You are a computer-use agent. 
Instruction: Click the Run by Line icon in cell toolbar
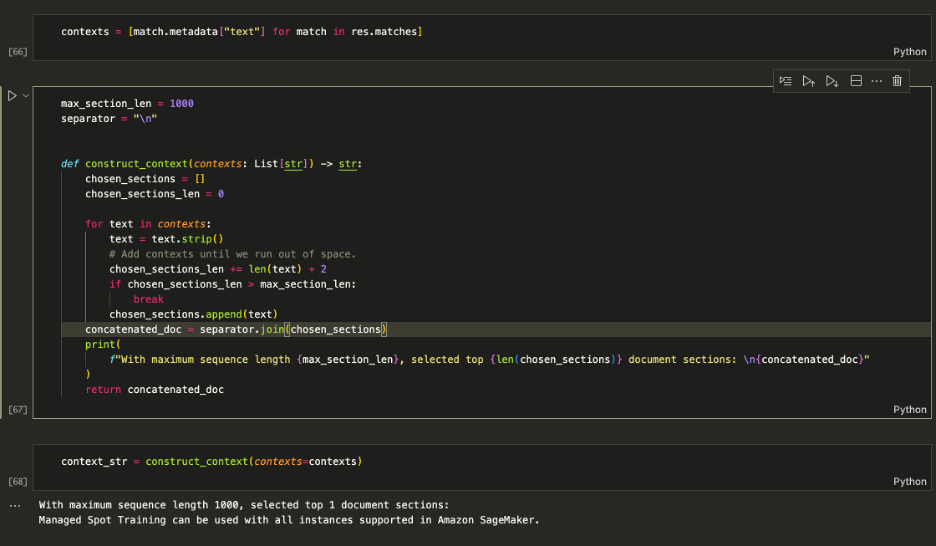[x=786, y=81]
